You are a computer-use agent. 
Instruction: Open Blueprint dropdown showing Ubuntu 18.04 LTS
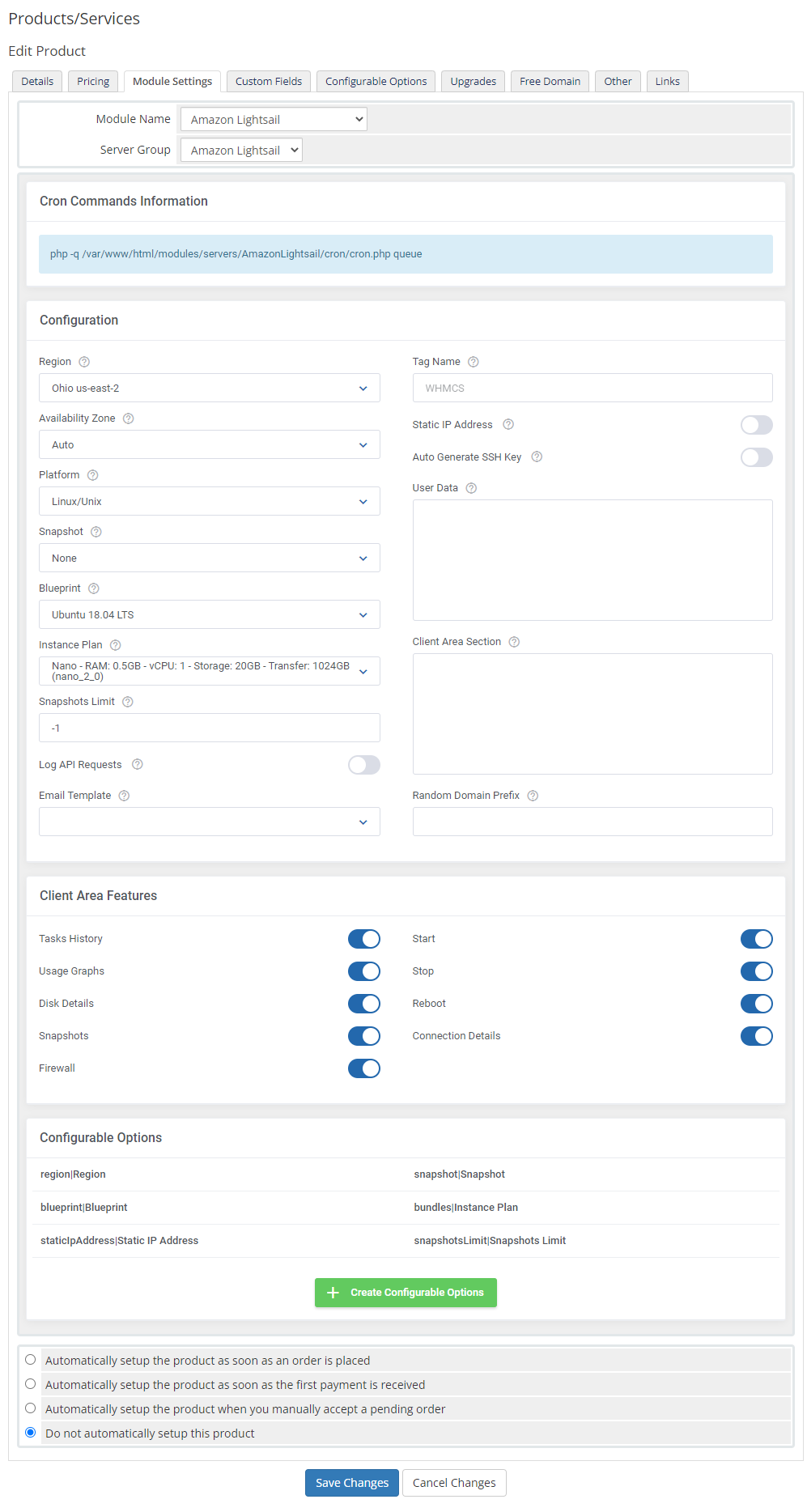209,614
